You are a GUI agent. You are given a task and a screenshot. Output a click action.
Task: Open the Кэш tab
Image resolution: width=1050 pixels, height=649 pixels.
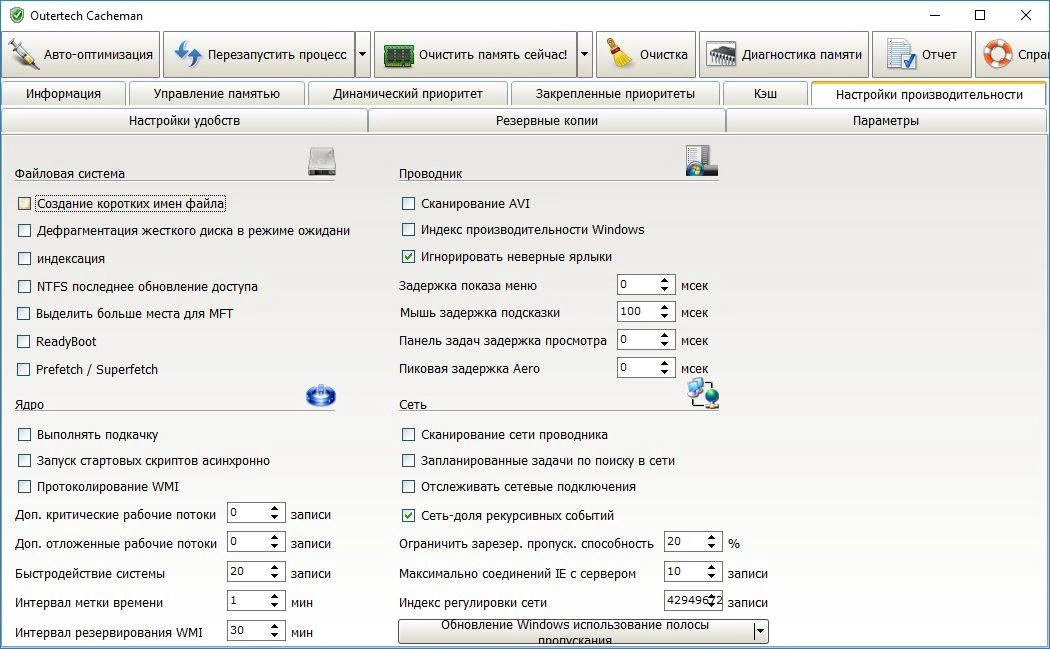click(x=765, y=94)
